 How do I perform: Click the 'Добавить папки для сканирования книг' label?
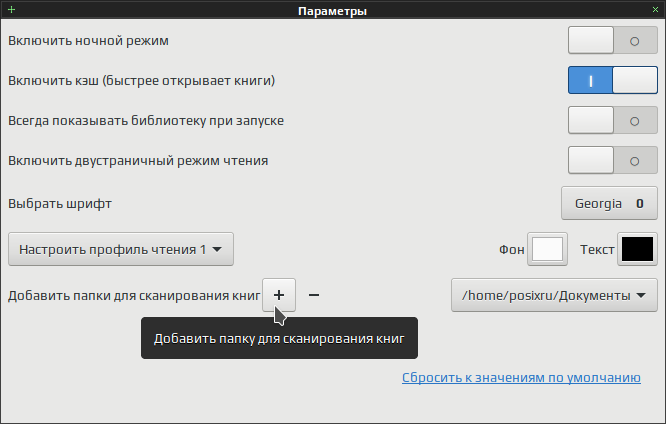tap(134, 295)
